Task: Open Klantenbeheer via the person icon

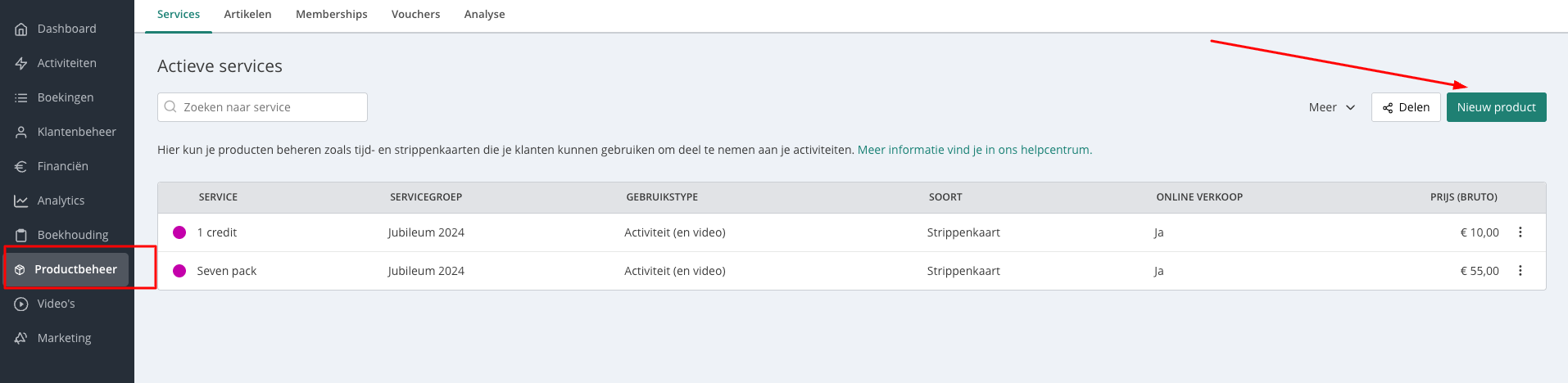Action: tap(21, 133)
